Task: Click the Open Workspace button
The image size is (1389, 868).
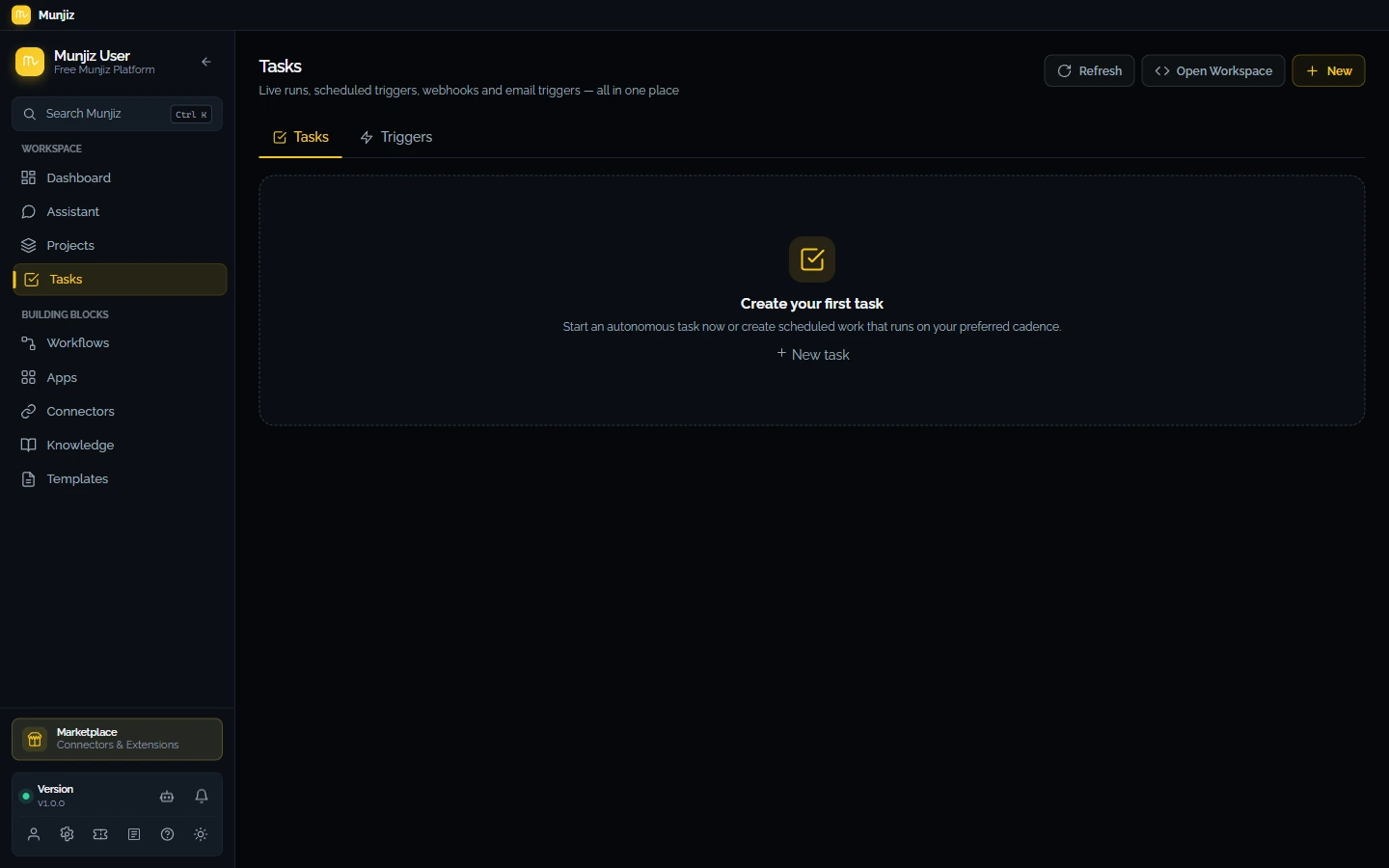Action: click(1213, 70)
